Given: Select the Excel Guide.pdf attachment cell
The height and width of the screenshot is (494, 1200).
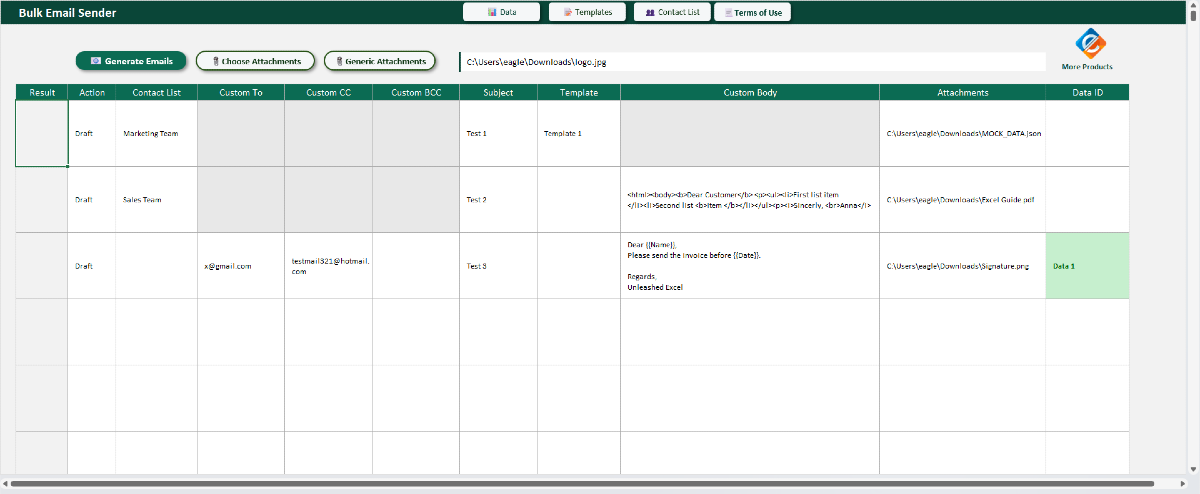Looking at the screenshot, I should click(x=963, y=199).
